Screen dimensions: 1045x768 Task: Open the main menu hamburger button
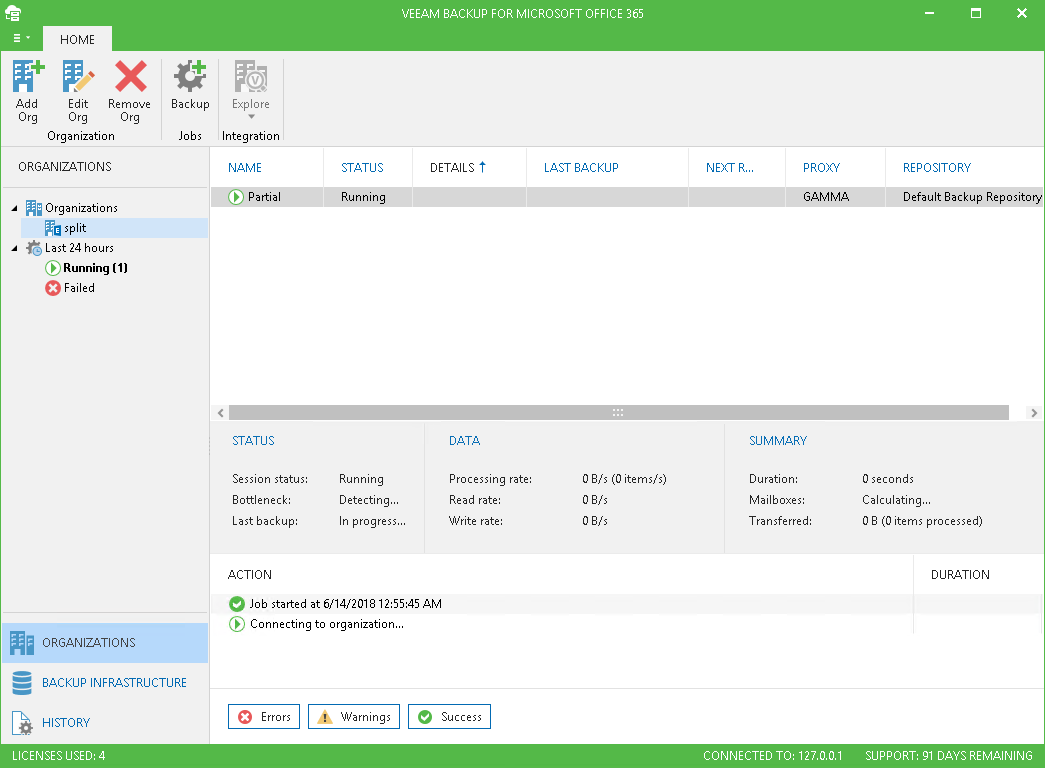coord(21,38)
